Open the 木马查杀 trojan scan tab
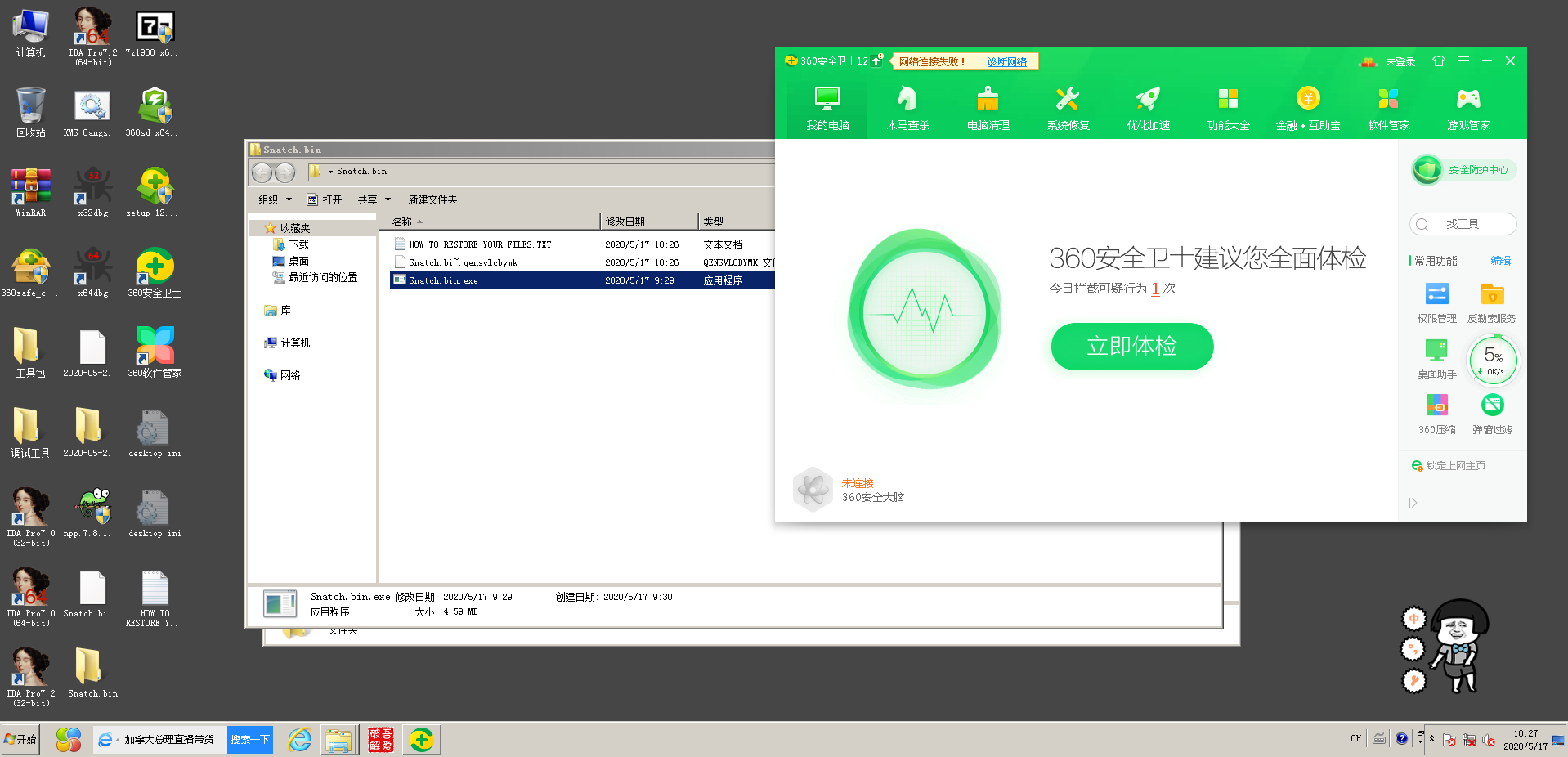 click(x=907, y=107)
